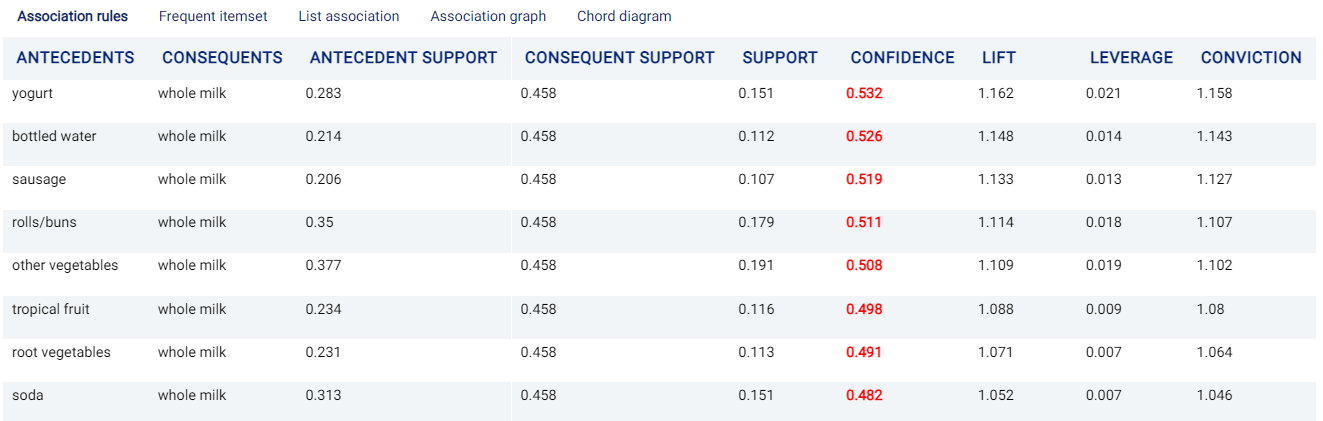Open the List association tab
1323x421 pixels.
pos(349,16)
